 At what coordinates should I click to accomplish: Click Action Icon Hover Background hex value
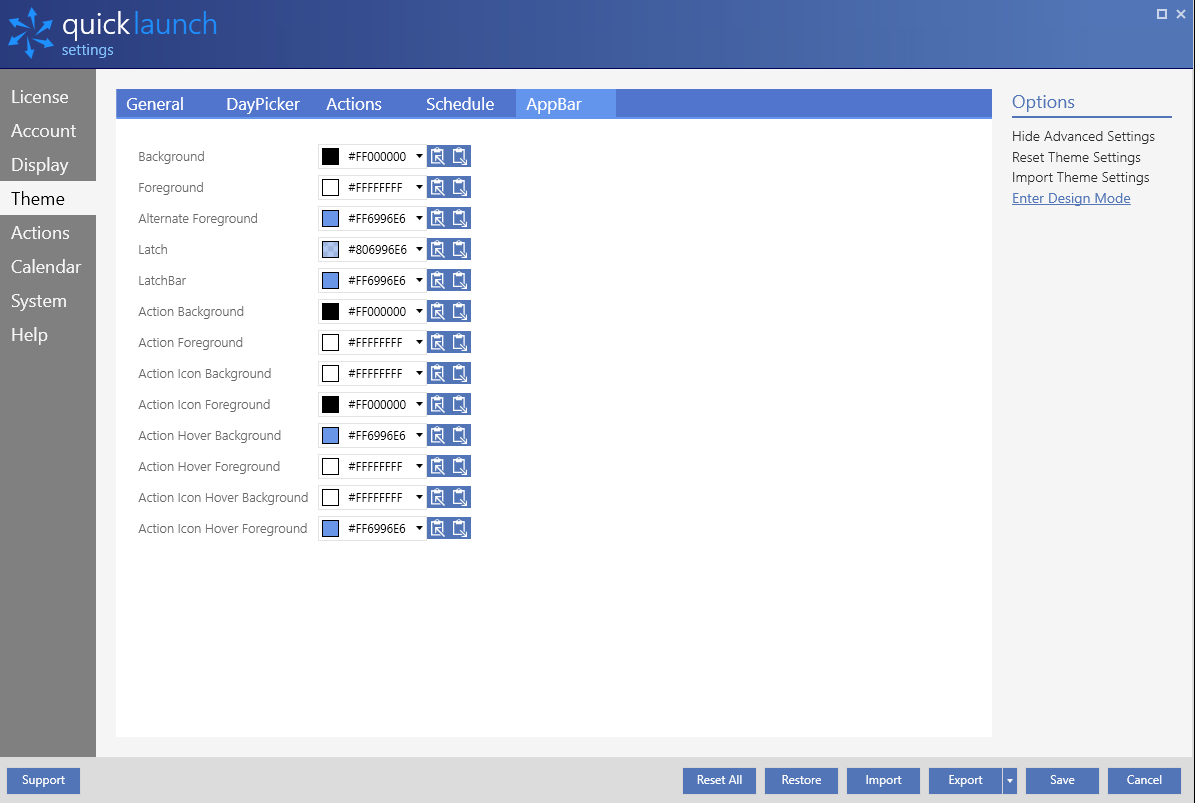coord(375,497)
